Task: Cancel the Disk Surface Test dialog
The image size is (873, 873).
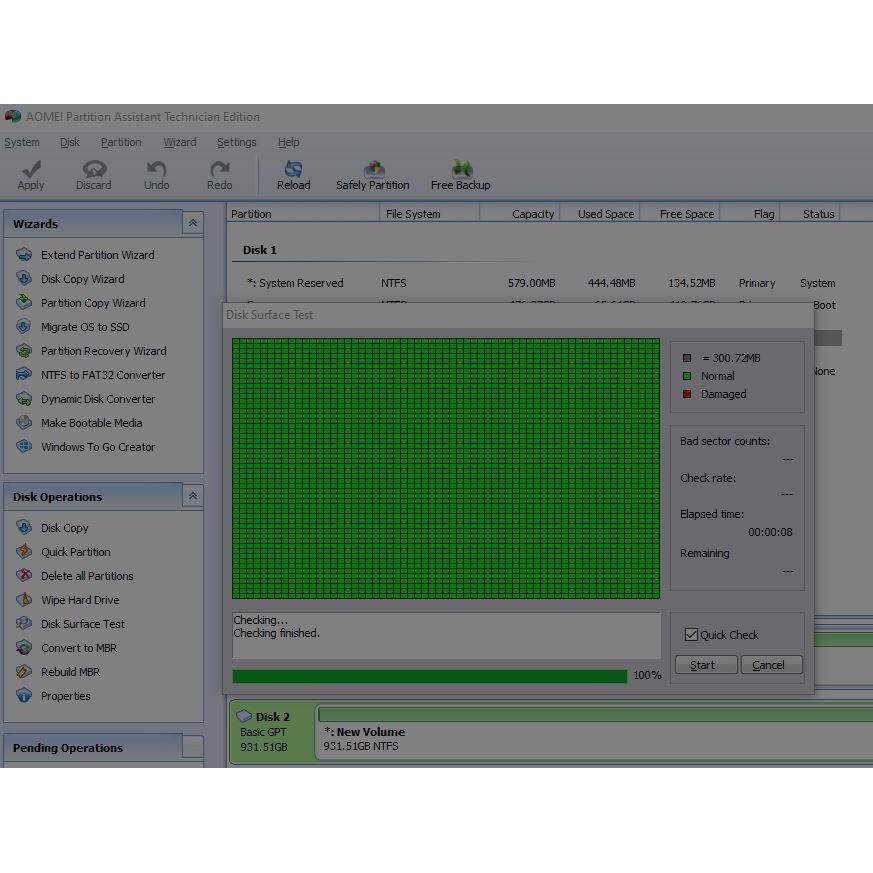Action: (x=771, y=664)
